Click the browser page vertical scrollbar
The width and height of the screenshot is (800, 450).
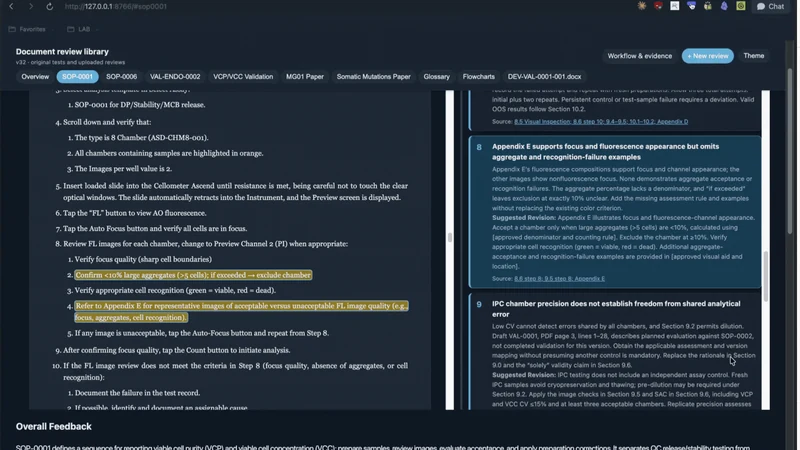click(x=790, y=151)
